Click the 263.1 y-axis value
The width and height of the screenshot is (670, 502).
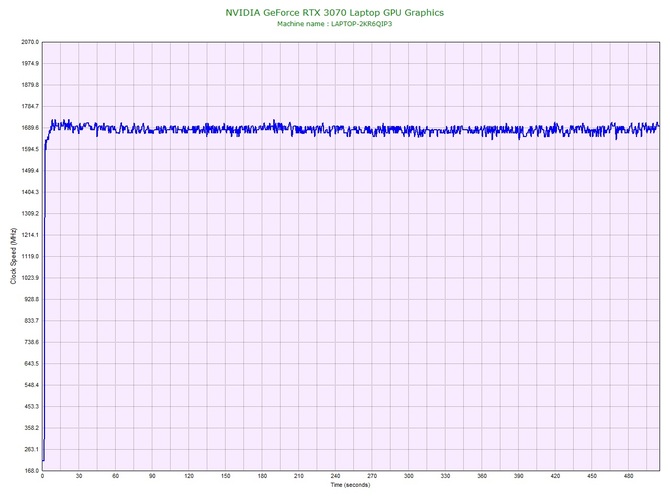coord(31,449)
